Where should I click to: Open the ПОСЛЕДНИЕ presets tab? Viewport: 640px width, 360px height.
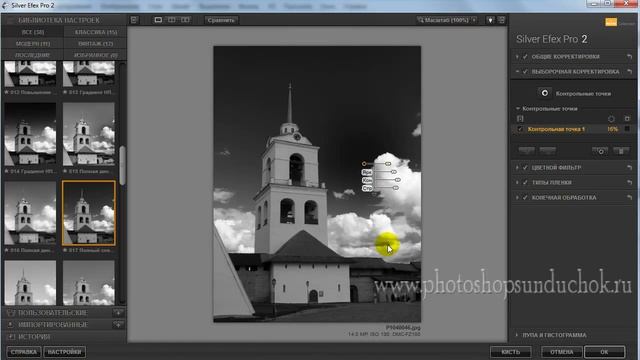point(33,55)
